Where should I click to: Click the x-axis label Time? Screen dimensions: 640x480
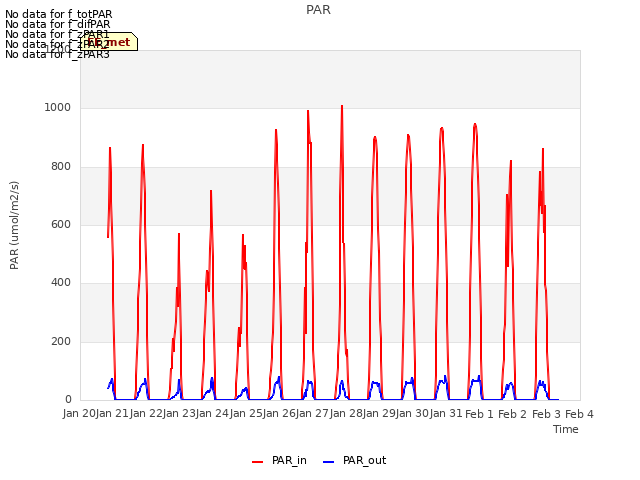coord(566,429)
